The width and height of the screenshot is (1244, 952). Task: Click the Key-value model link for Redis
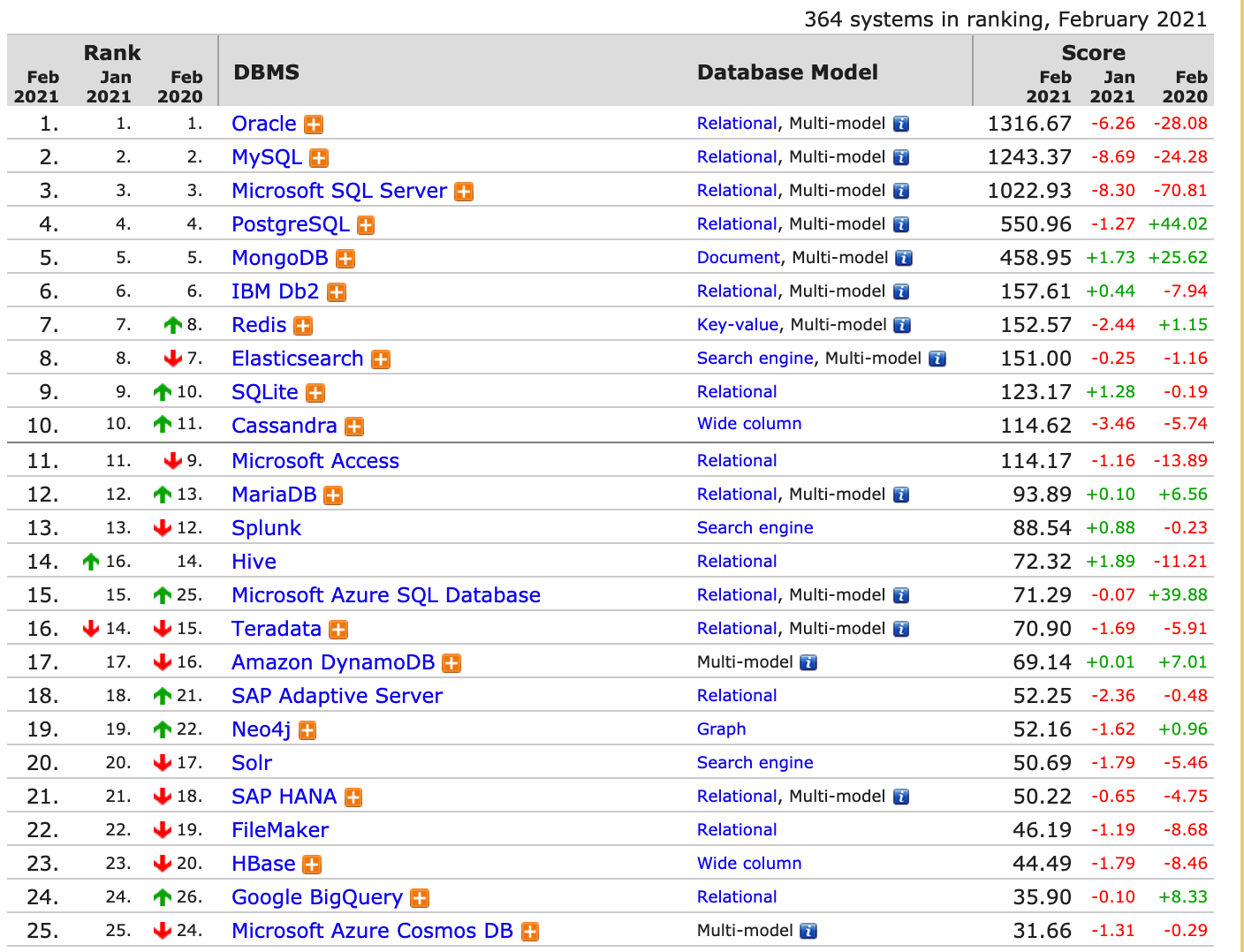pyautogui.click(x=738, y=324)
